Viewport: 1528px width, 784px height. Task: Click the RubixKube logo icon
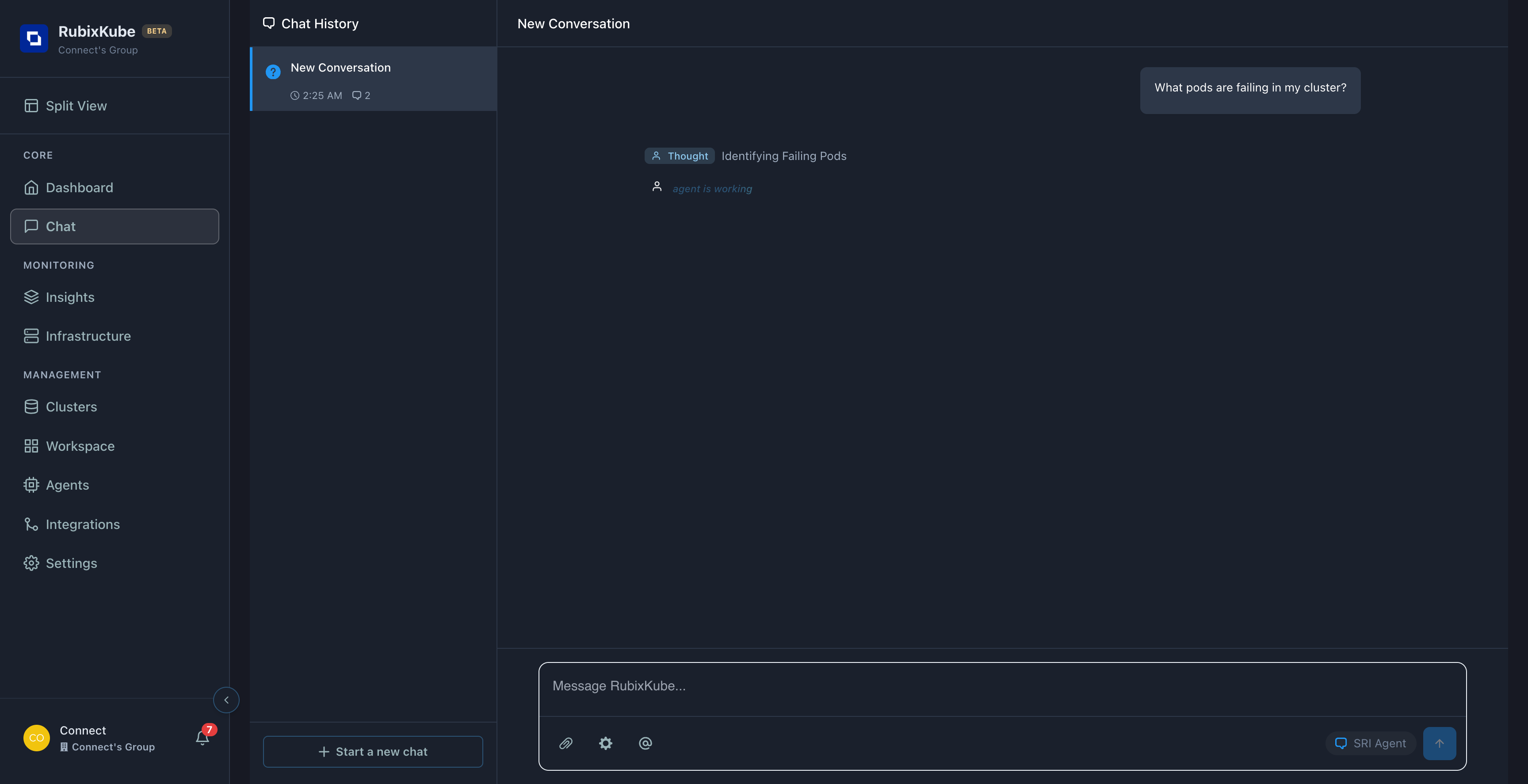pyautogui.click(x=34, y=38)
